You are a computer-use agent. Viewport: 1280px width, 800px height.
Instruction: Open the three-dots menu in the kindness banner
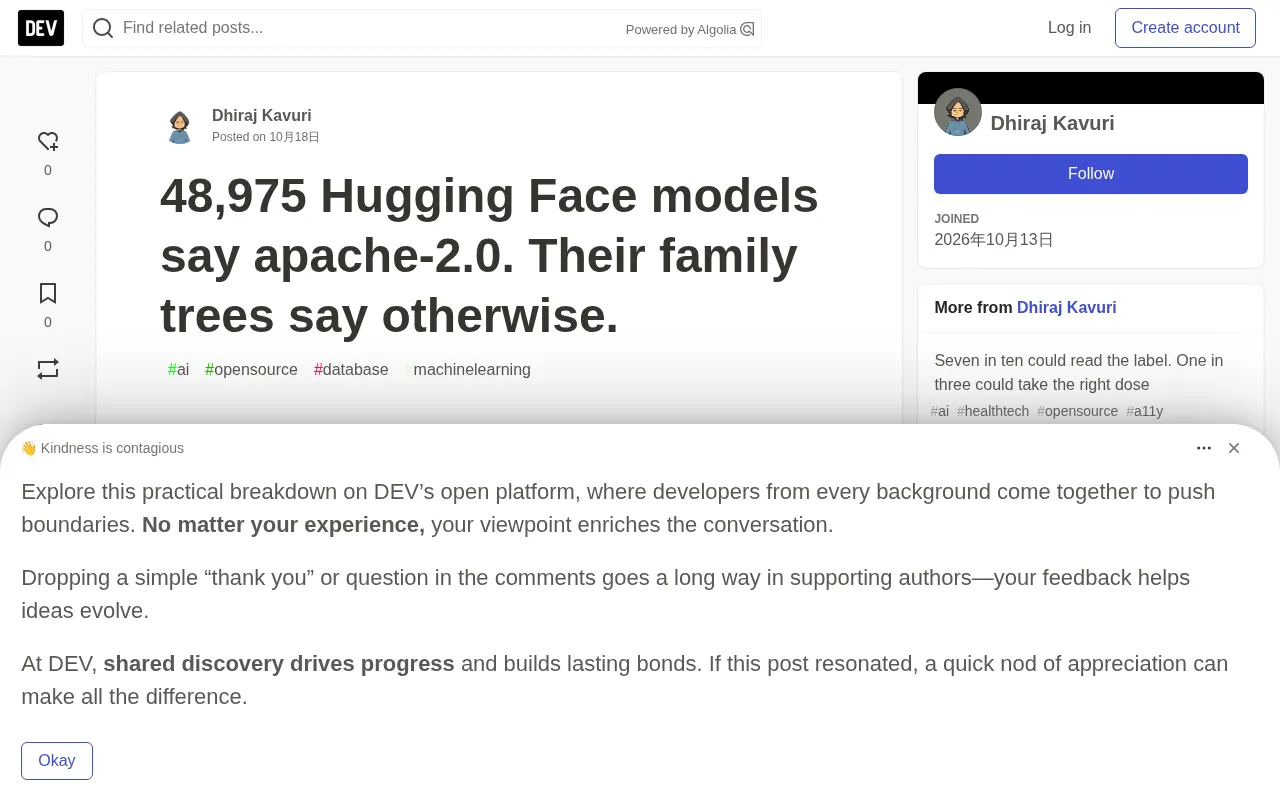point(1204,448)
